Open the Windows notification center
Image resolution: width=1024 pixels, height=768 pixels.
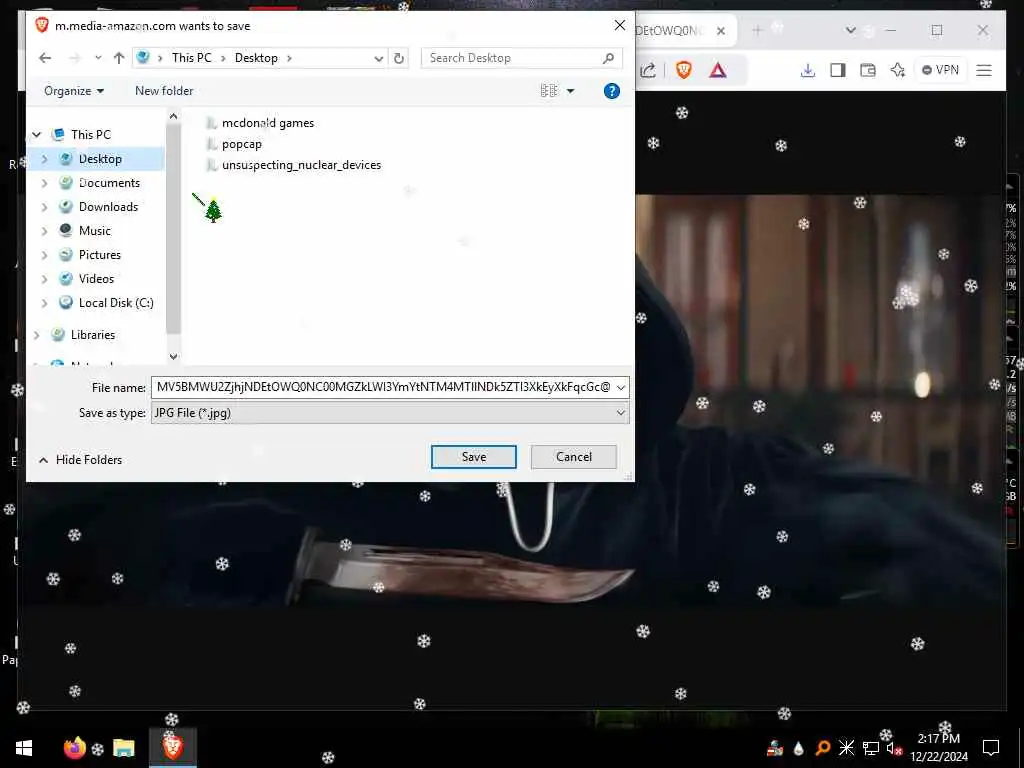click(x=991, y=748)
